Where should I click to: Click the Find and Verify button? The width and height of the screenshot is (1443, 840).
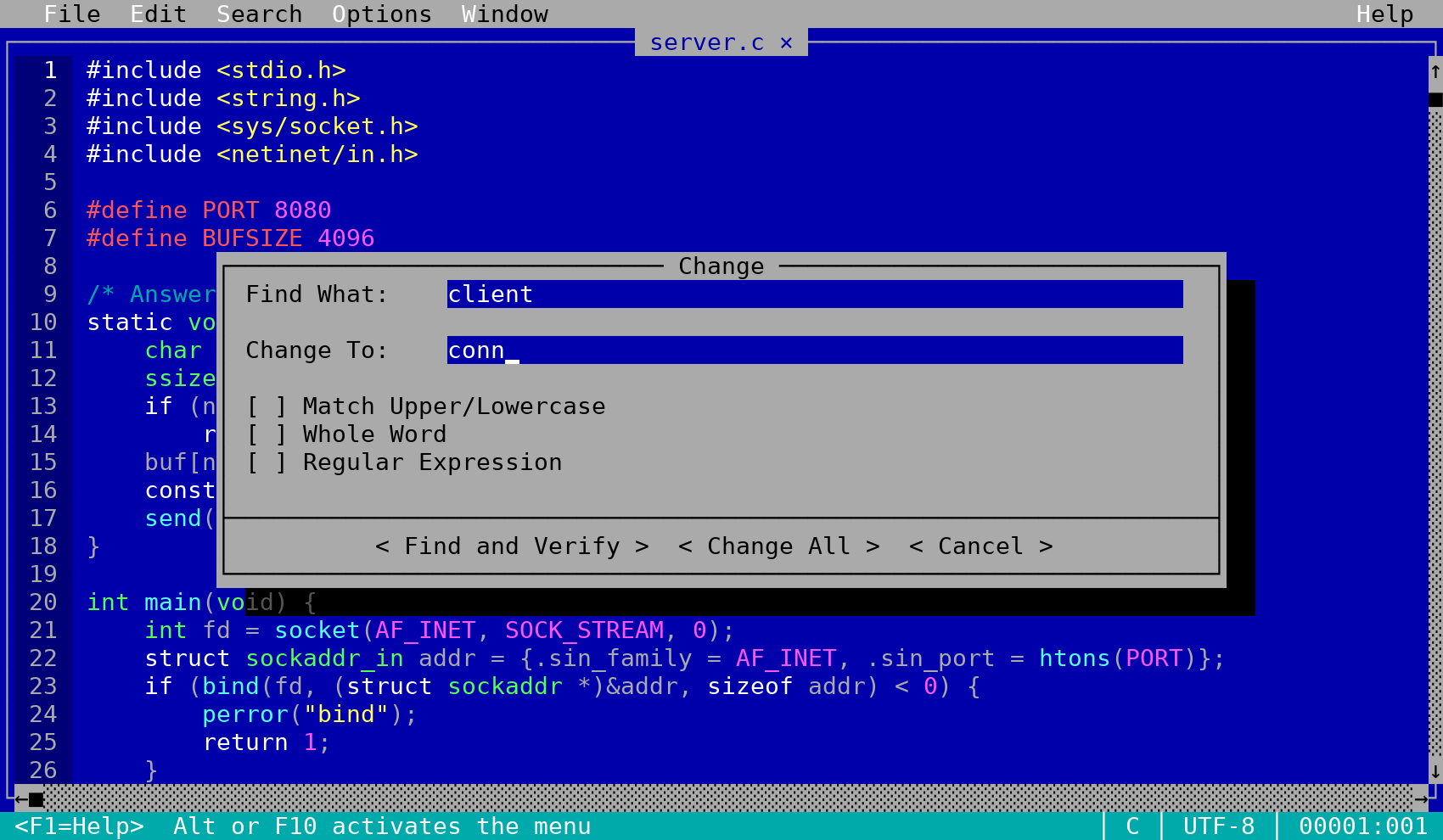512,546
